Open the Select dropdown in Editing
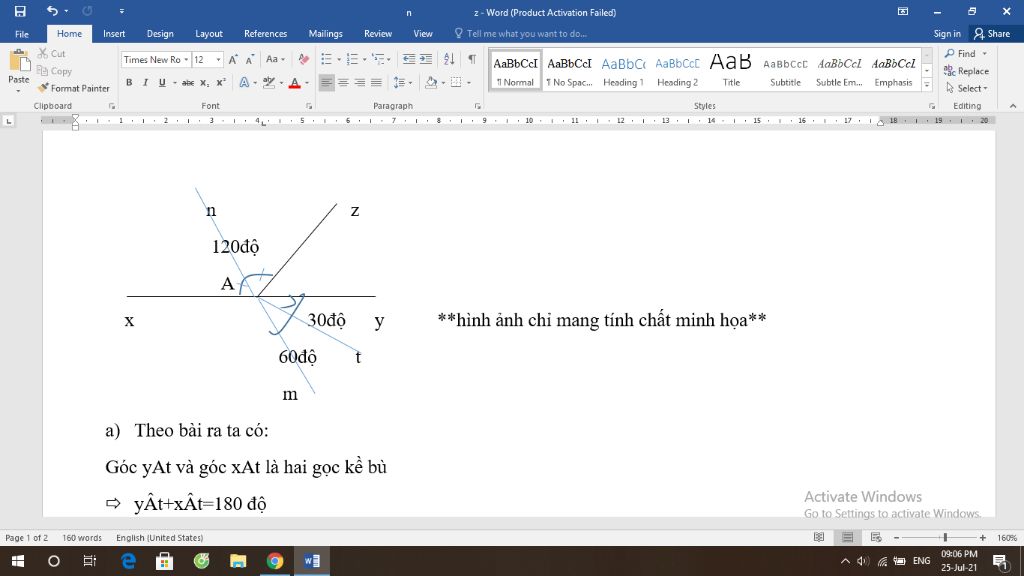This screenshot has height=576, width=1024. point(967,88)
